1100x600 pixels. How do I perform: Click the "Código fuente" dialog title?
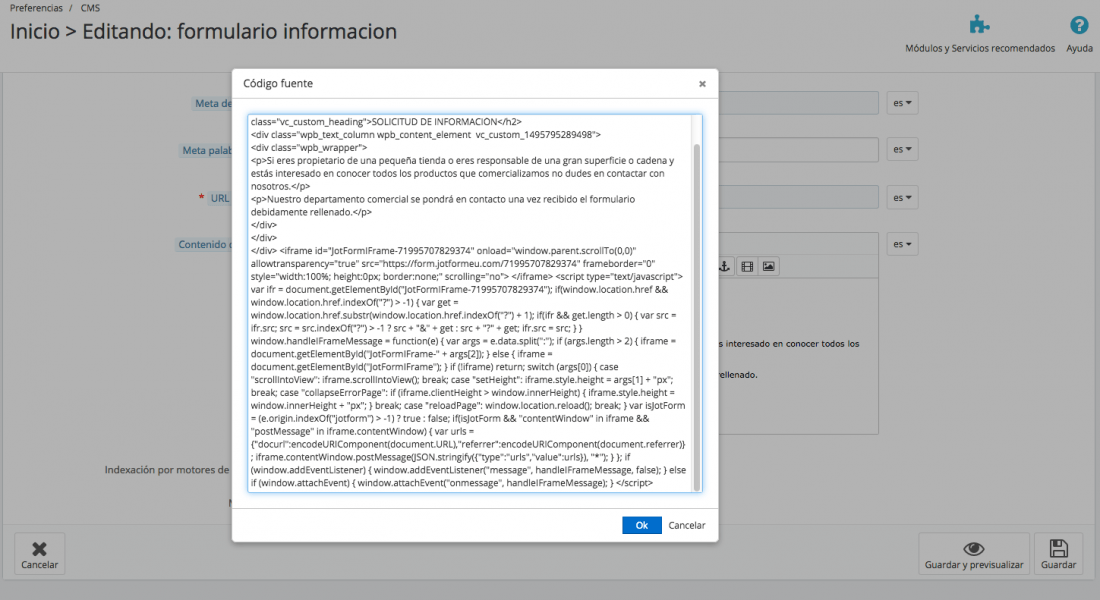[278, 84]
